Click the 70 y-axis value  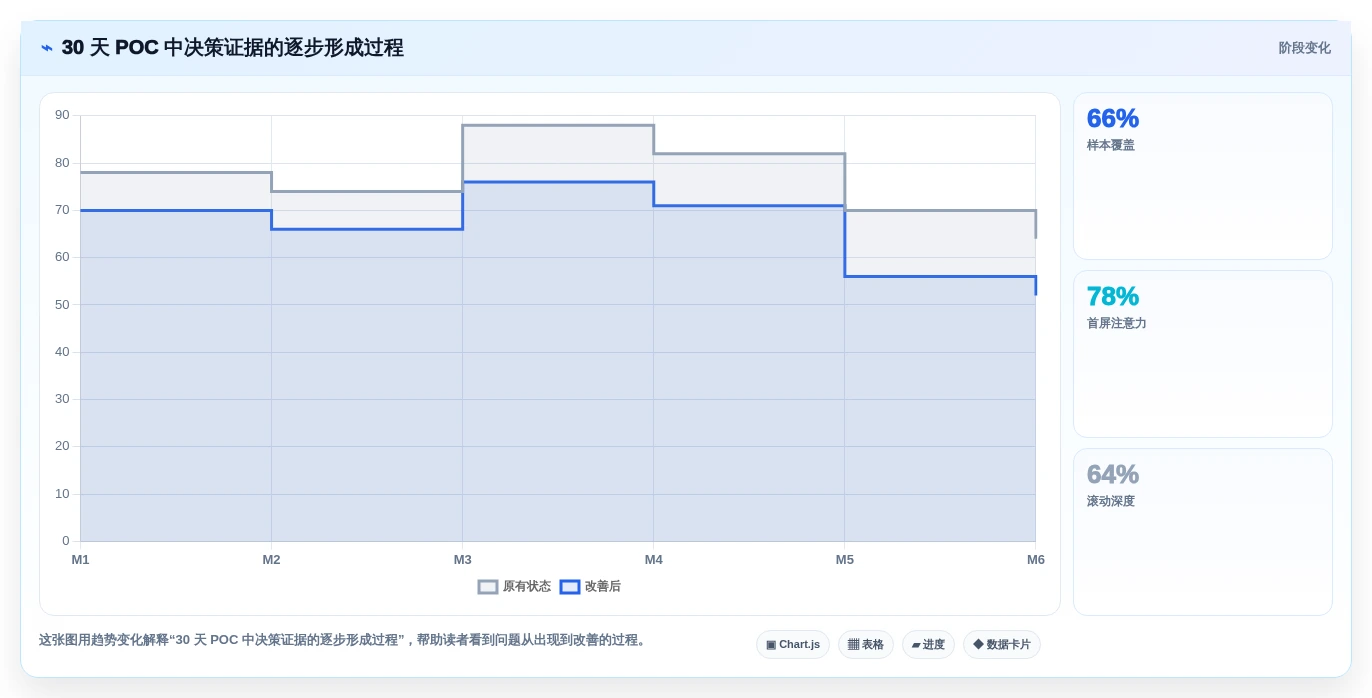tap(62, 210)
